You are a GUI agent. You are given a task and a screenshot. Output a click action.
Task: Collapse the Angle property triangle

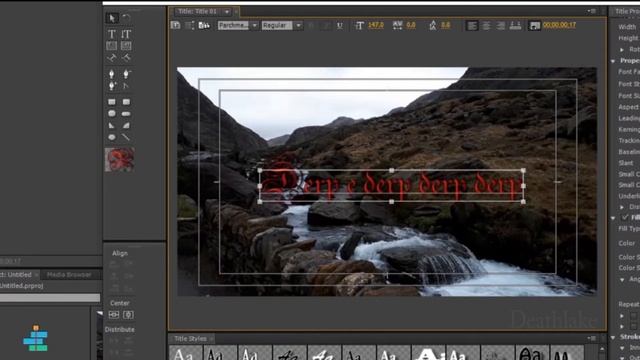[622, 280]
